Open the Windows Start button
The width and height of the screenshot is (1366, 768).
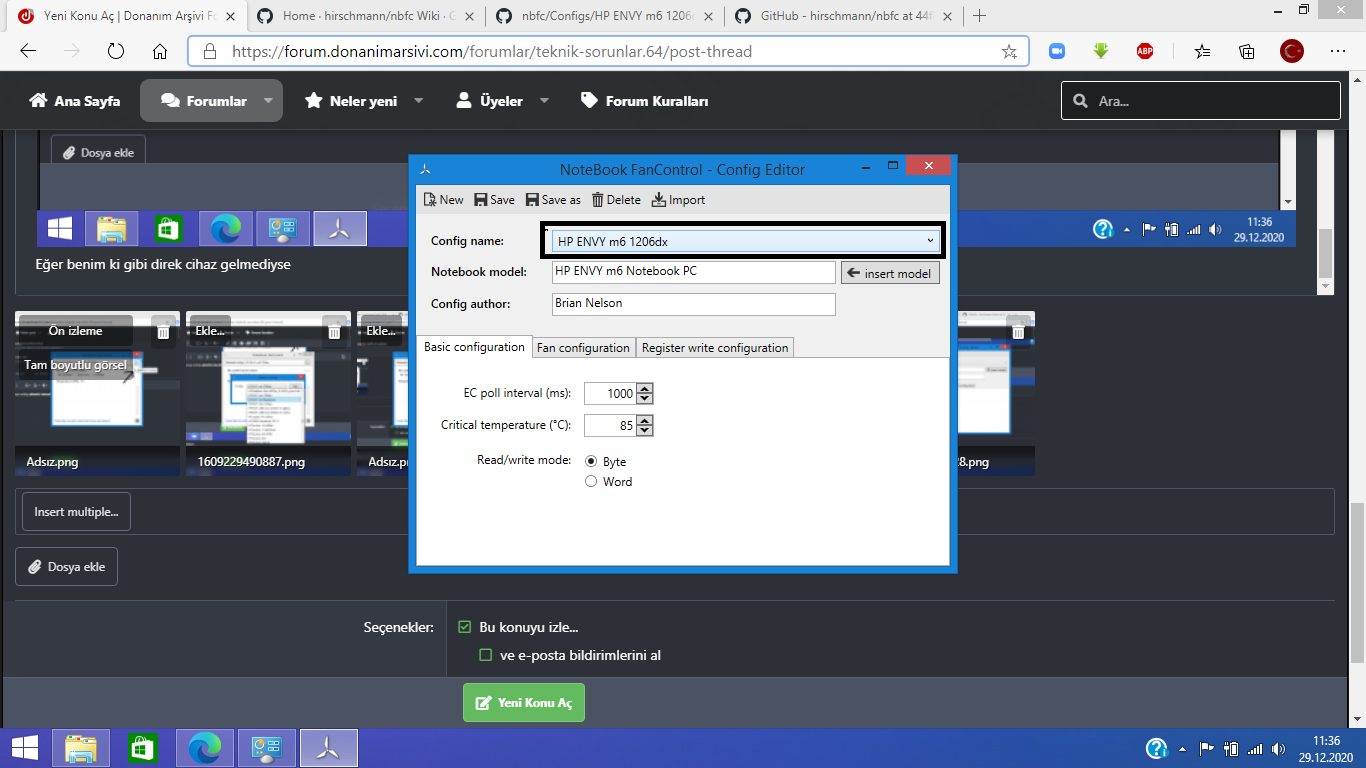(25, 748)
